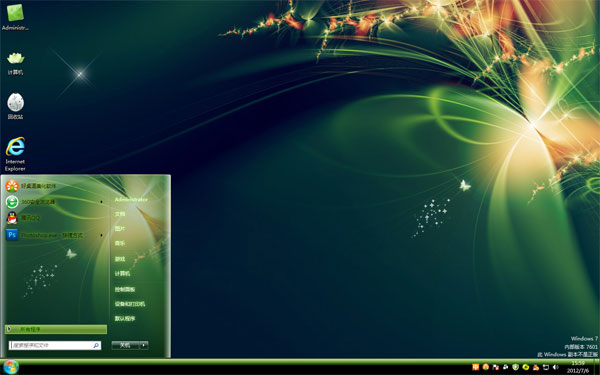Open the network monitor tray icon
This screenshot has width=600, height=375.
(546, 367)
